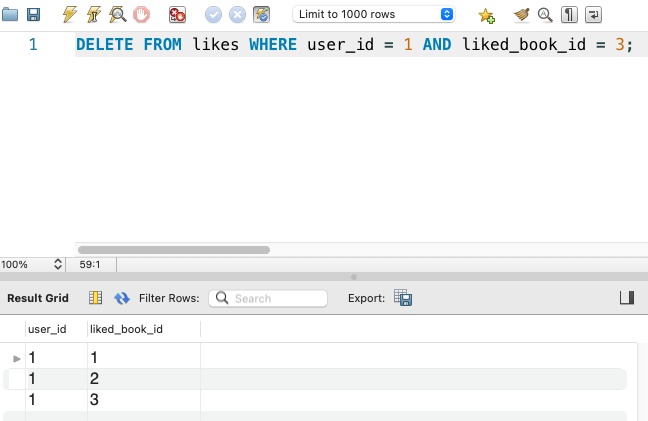Click the DELETE keyword in editor
The width and height of the screenshot is (648, 421).
point(105,44)
